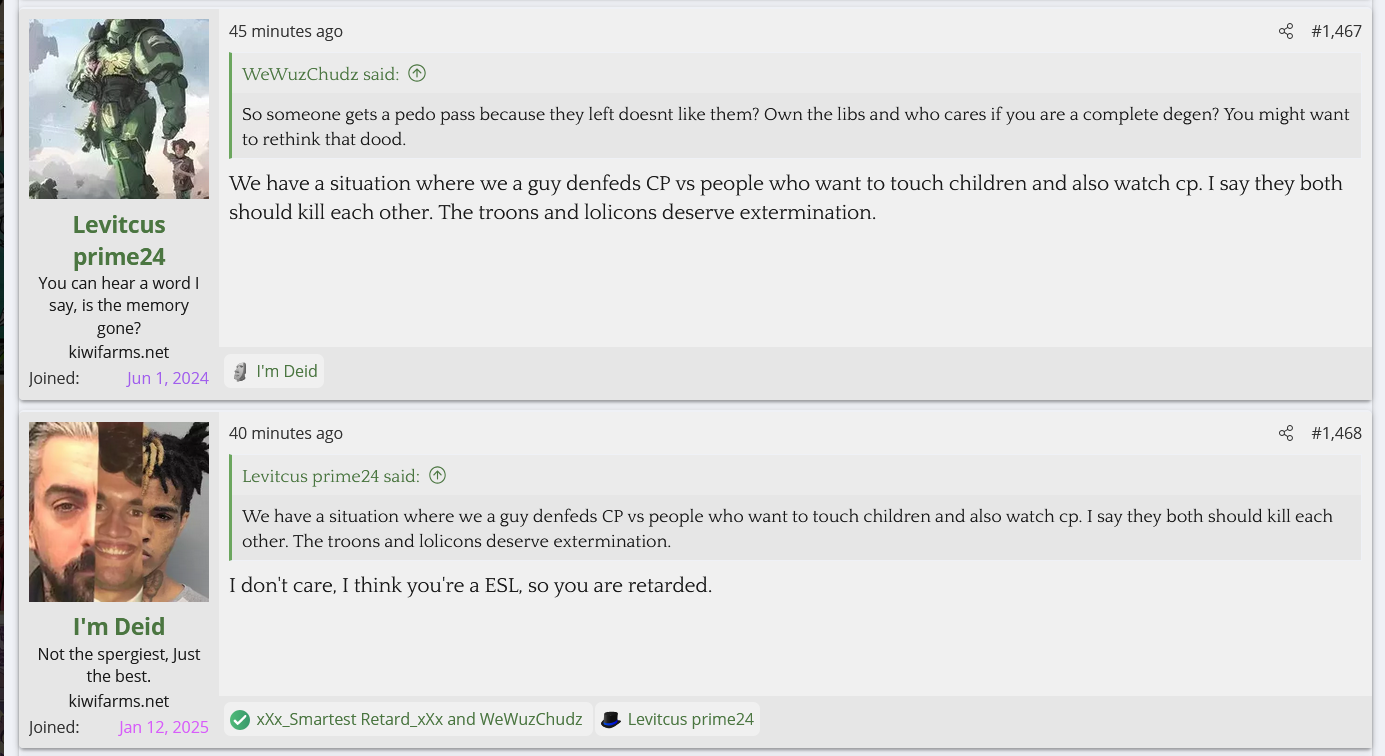This screenshot has height=756, width=1385.
Task: Click the top hat reaction icon
Action: point(611,719)
